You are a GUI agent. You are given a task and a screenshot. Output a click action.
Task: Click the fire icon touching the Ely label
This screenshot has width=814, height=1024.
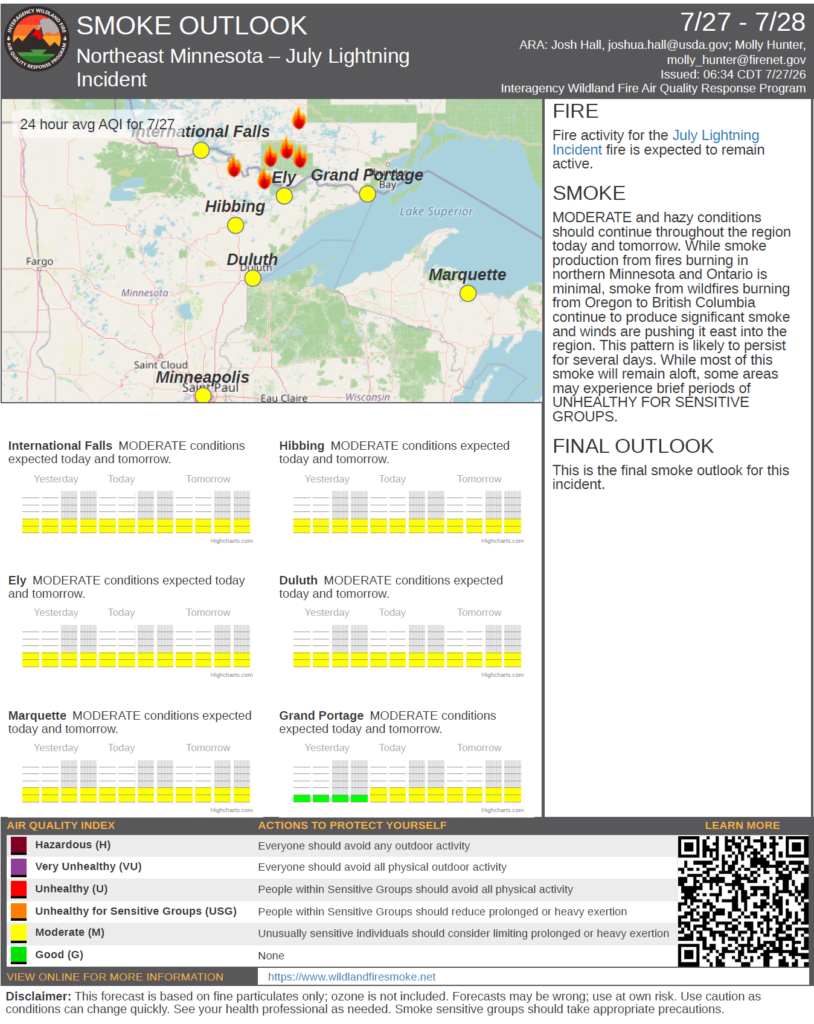pyautogui.click(x=265, y=178)
